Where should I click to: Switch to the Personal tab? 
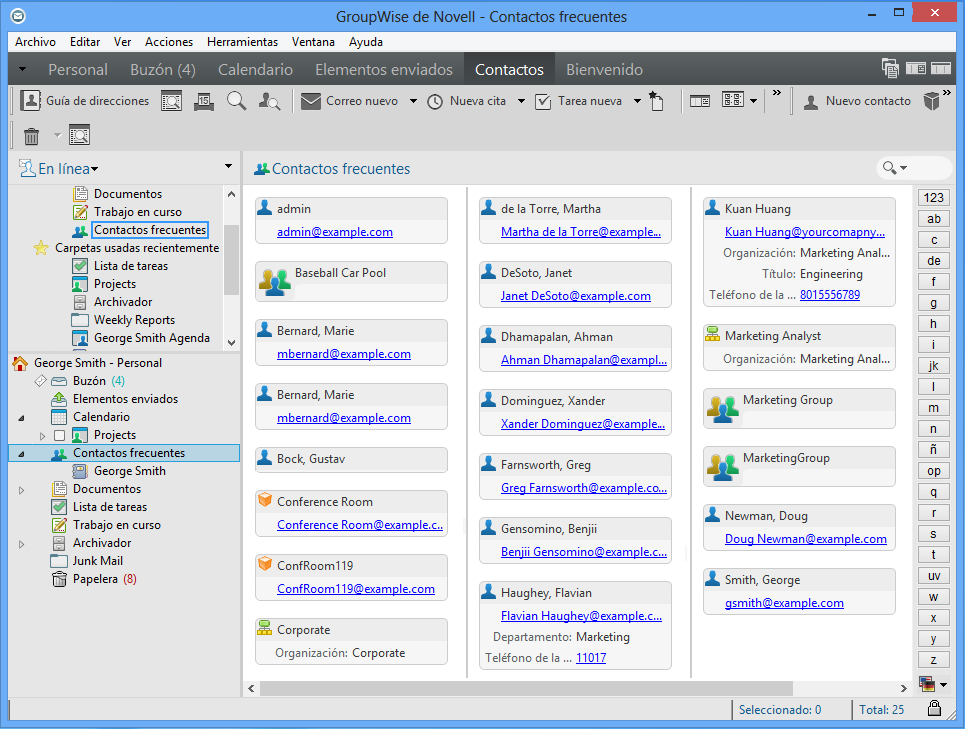[x=78, y=70]
